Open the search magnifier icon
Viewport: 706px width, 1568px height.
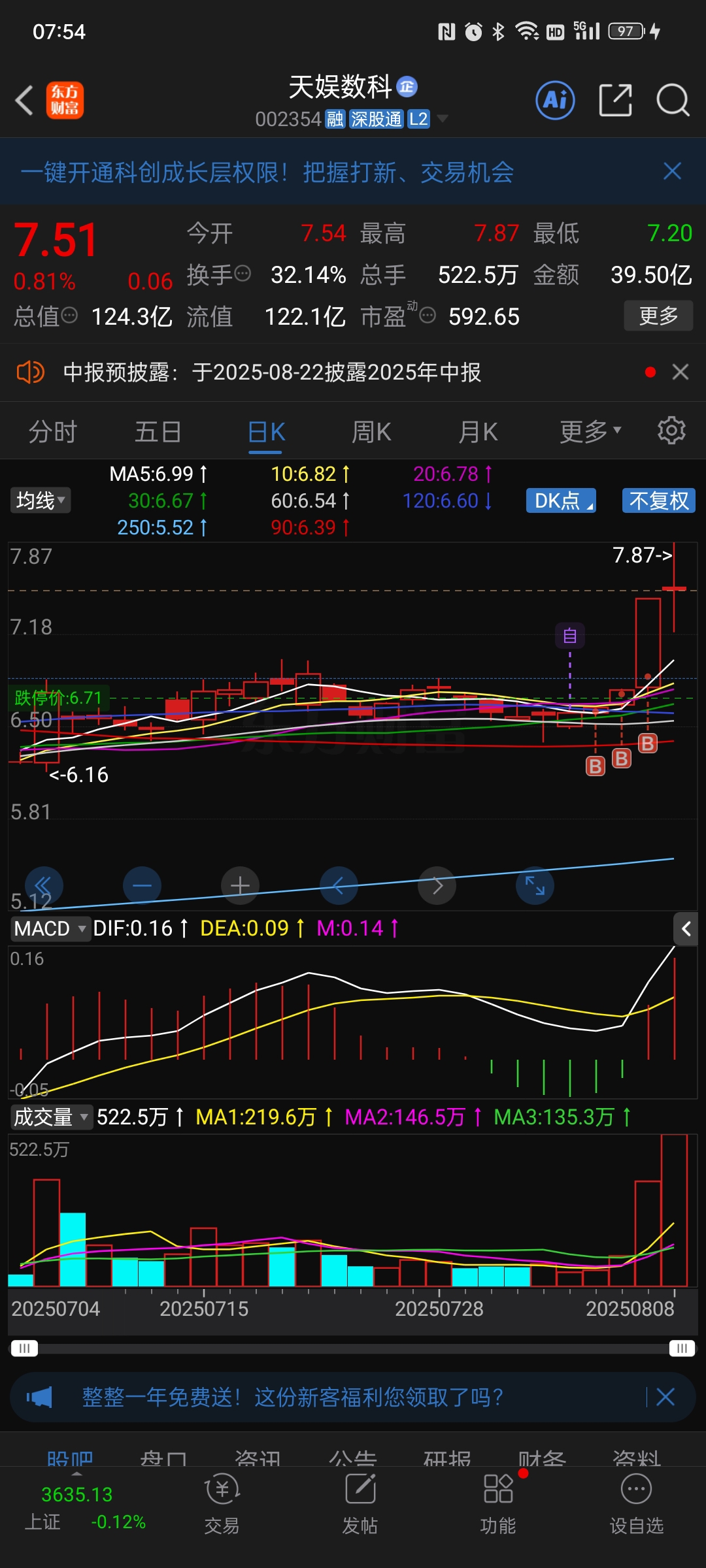click(x=673, y=100)
